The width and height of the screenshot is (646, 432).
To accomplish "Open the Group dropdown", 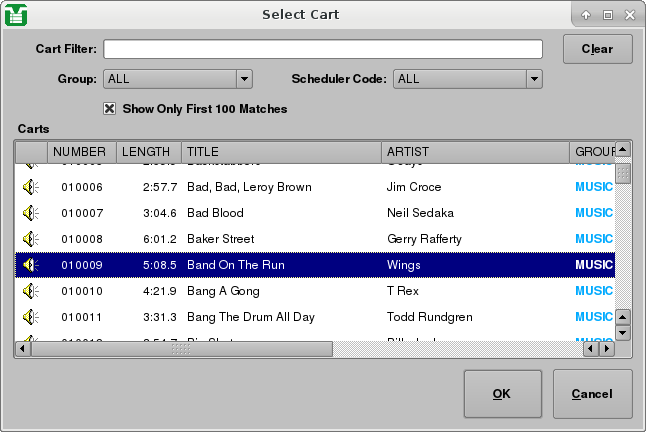I will pos(177,79).
